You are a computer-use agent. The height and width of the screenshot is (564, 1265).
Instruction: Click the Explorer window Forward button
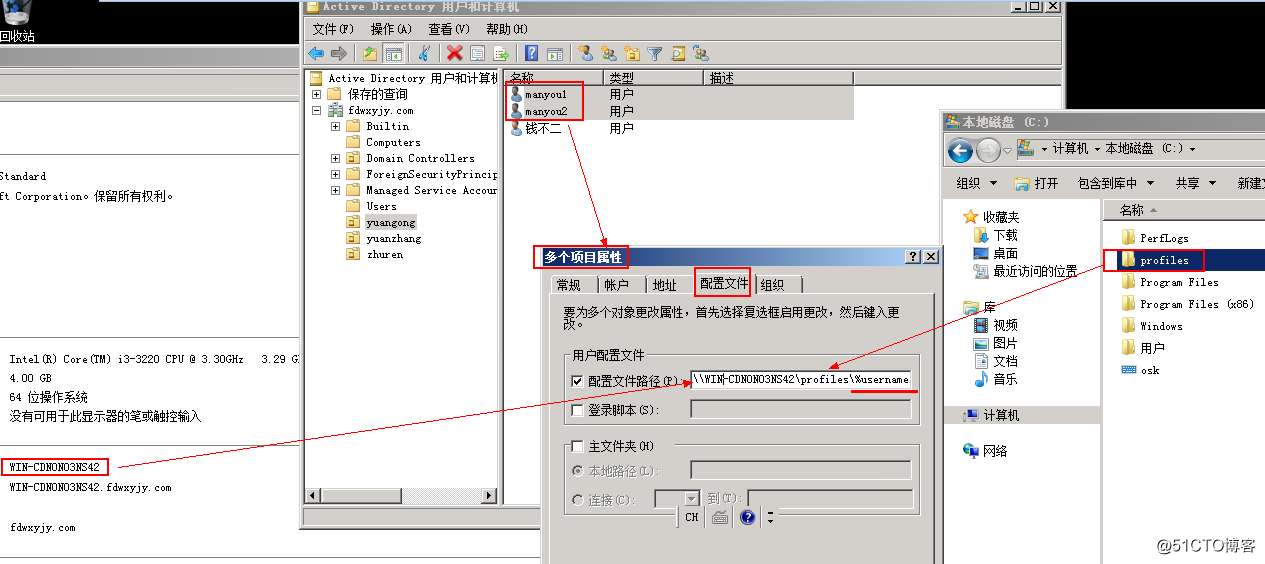(988, 150)
